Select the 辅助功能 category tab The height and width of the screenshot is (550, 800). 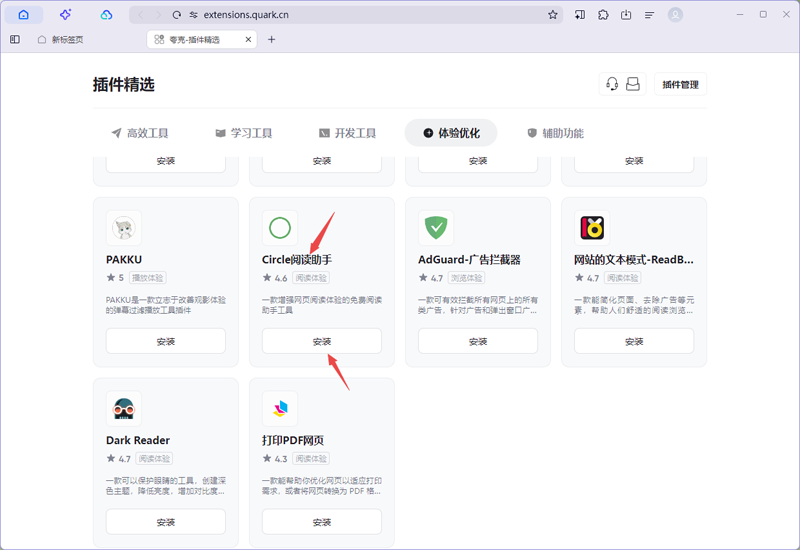pyautogui.click(x=556, y=133)
